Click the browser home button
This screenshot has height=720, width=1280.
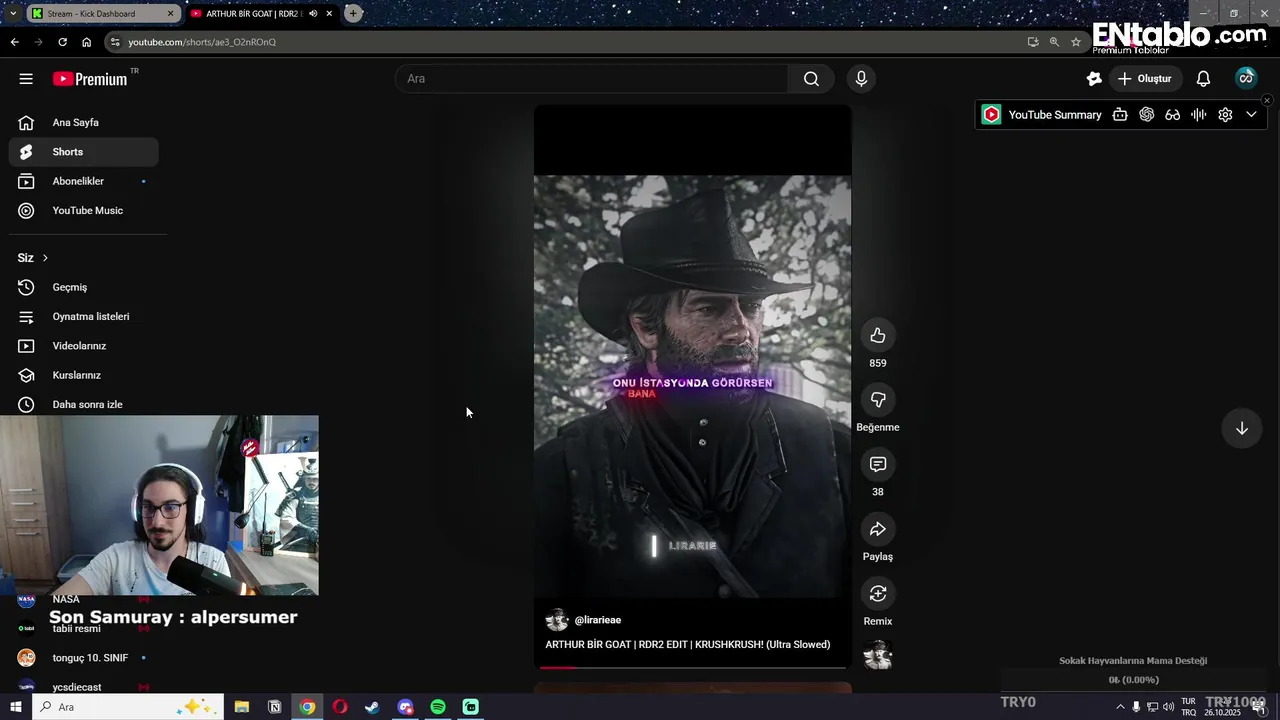point(86,42)
